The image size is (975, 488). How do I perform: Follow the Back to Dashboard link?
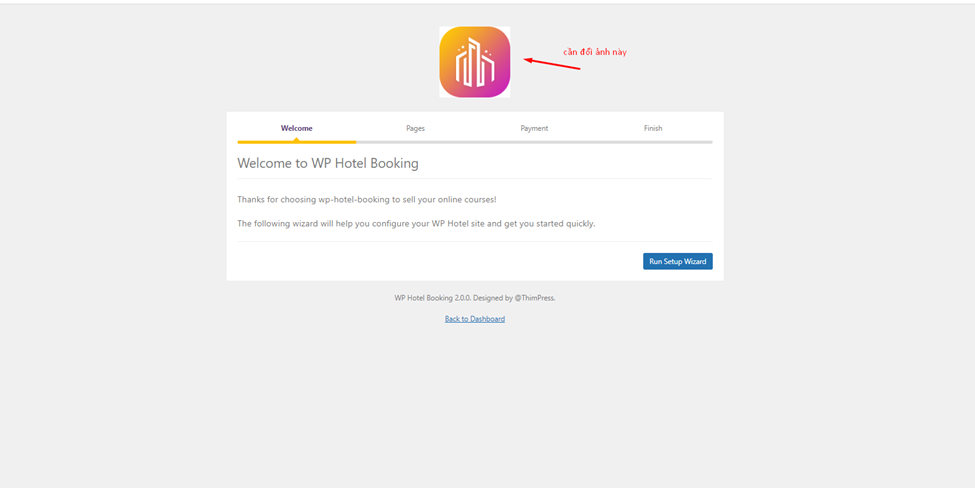pos(475,319)
